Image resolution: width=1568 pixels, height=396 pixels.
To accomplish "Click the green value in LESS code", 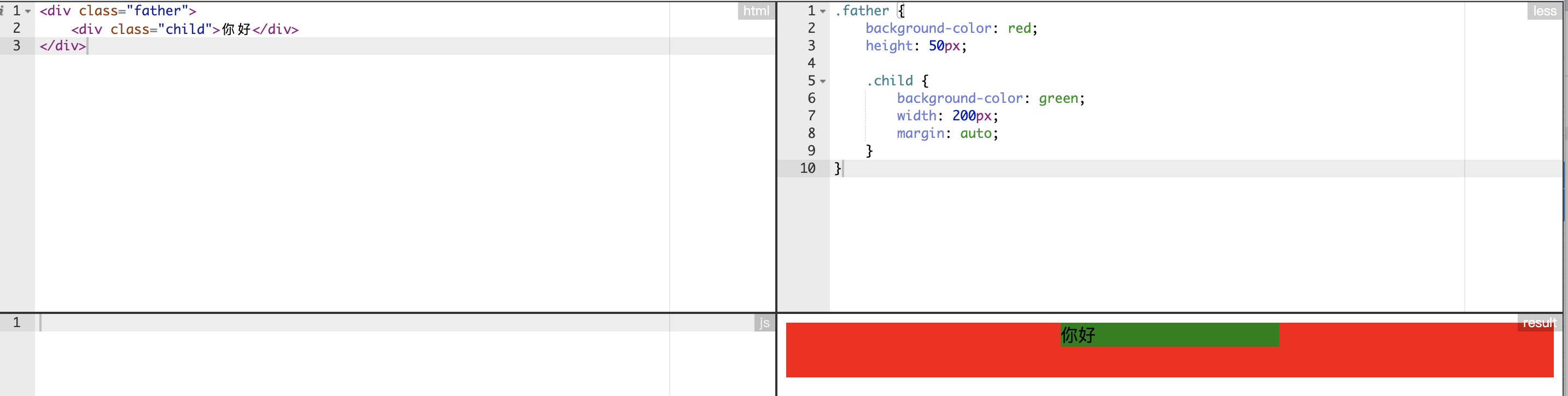I will pos(1058,98).
